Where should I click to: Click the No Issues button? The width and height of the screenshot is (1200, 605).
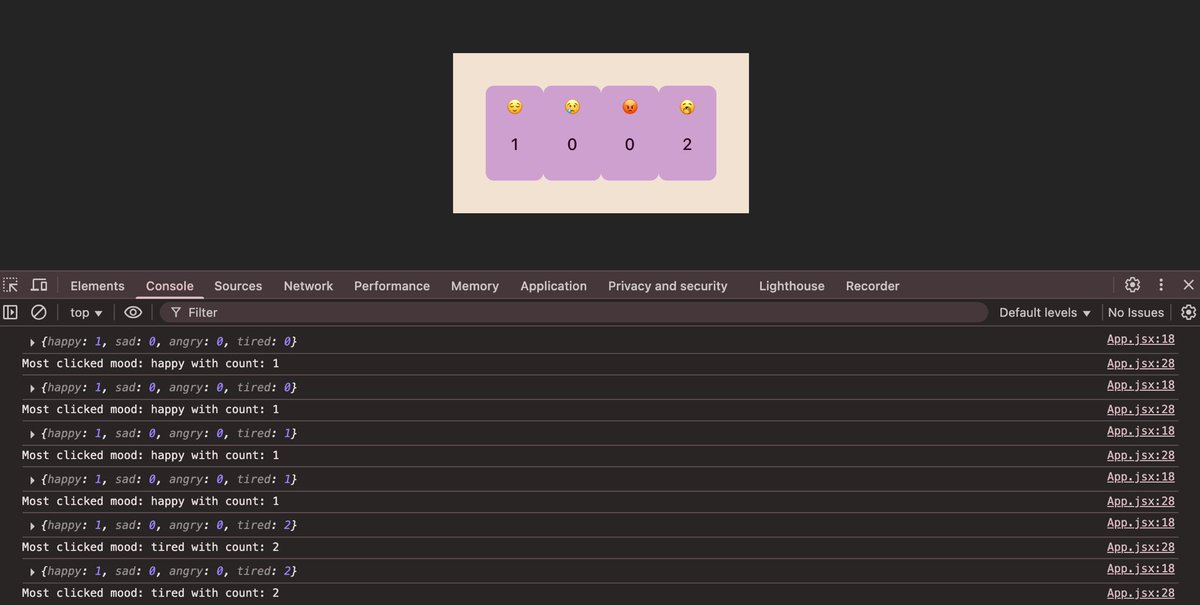[1136, 312]
